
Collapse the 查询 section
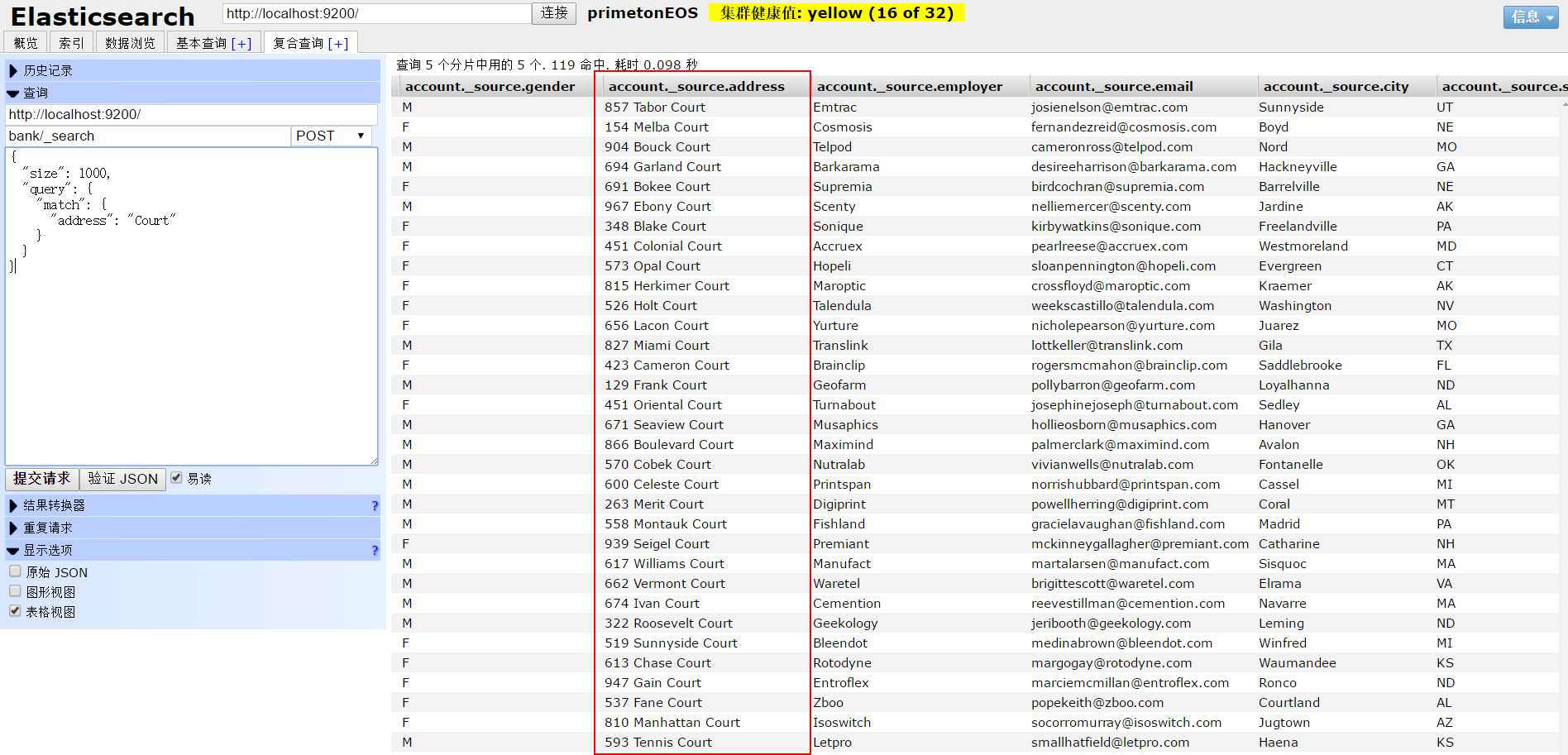point(193,93)
